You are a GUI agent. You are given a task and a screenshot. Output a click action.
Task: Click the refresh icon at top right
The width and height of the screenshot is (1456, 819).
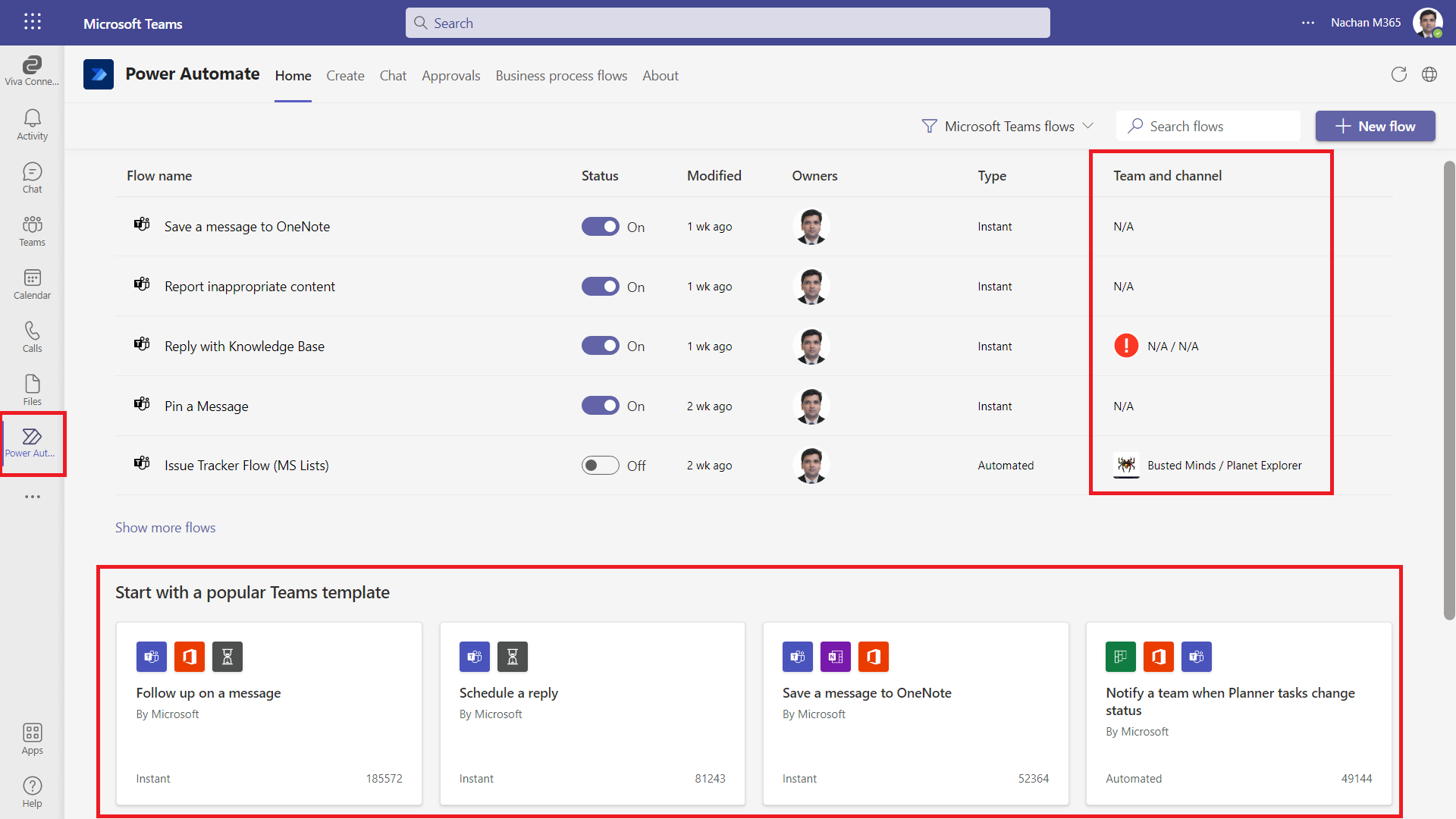1399,74
